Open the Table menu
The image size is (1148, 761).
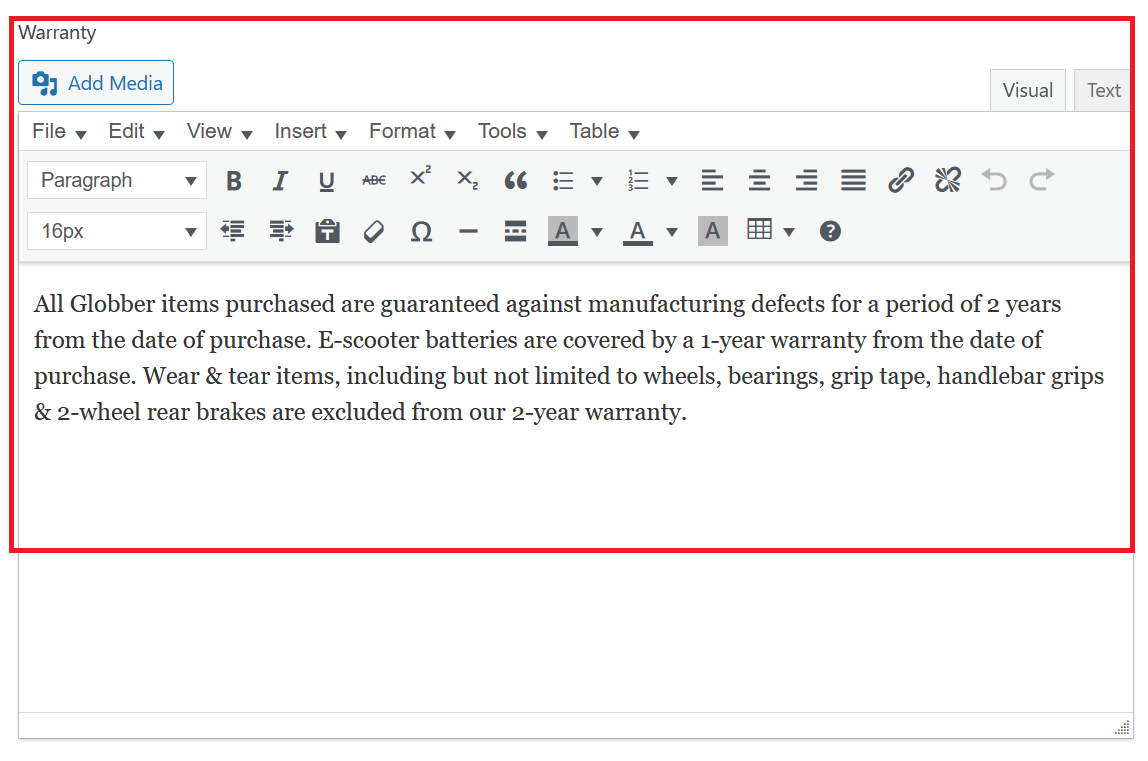click(x=604, y=131)
